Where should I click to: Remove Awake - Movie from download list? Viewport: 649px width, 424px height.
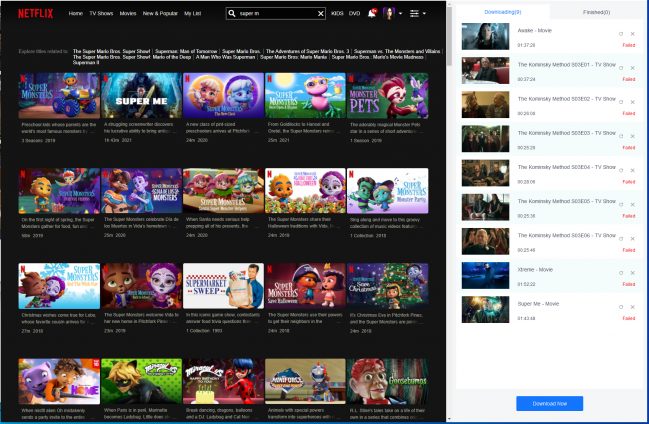tap(632, 34)
